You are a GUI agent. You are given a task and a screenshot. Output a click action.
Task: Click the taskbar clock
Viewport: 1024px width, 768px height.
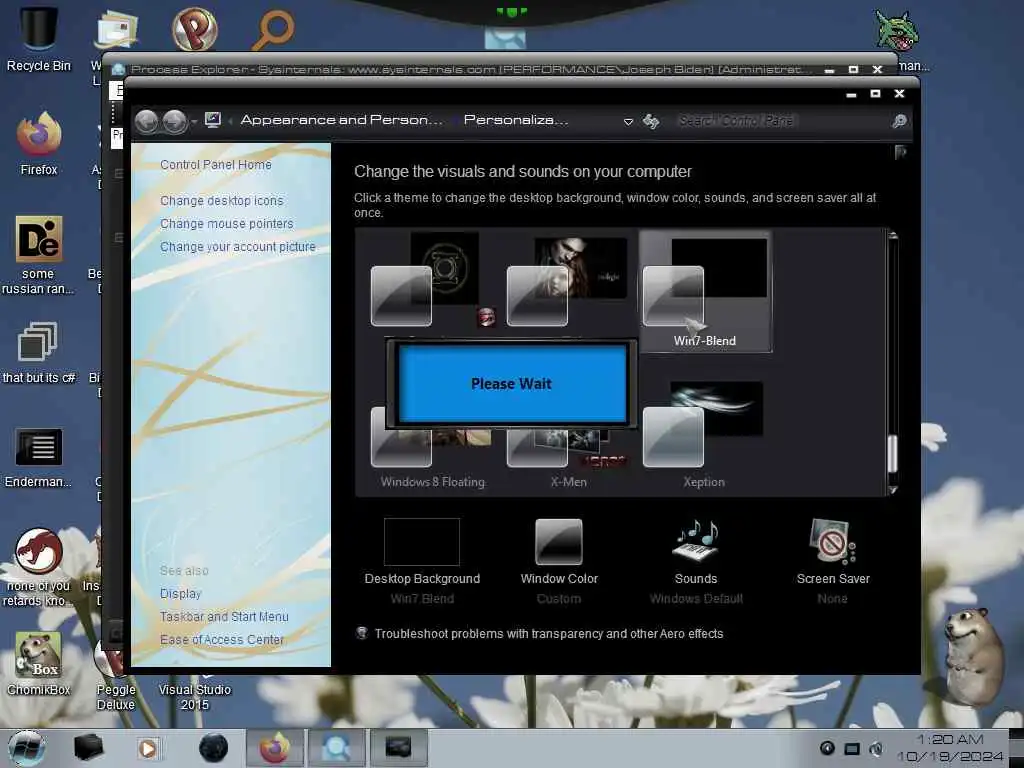point(950,748)
